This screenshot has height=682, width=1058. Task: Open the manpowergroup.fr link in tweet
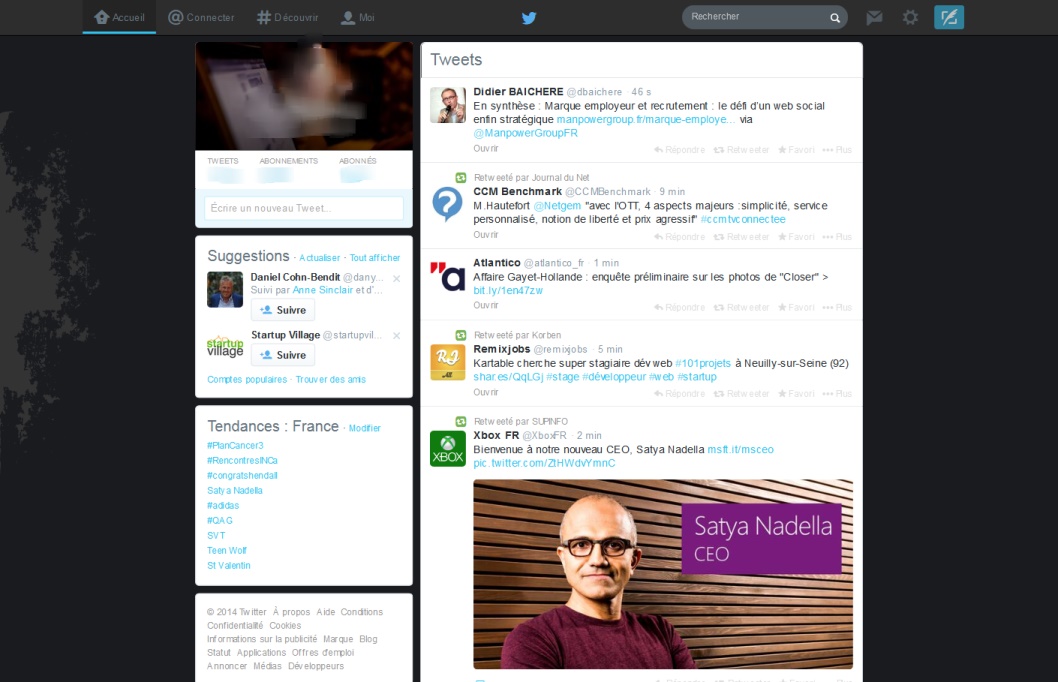[x=646, y=119]
